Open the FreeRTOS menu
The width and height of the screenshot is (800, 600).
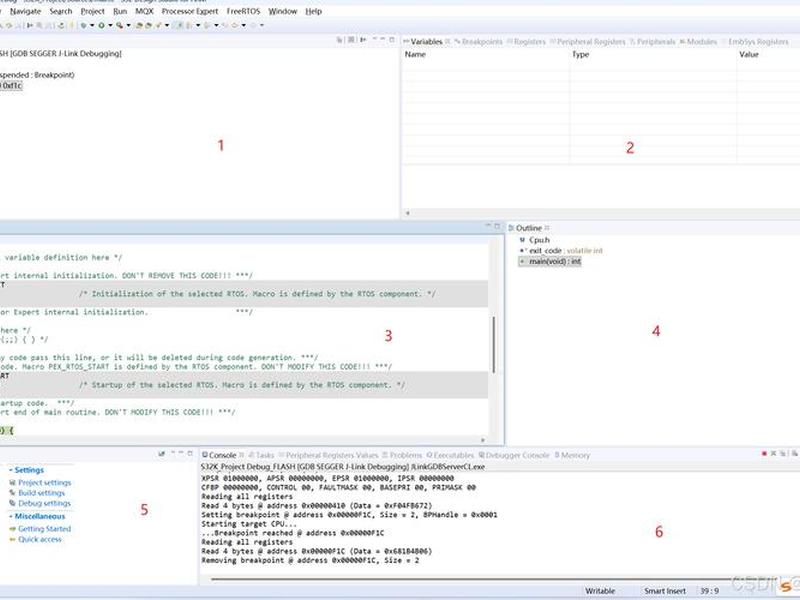[x=243, y=11]
